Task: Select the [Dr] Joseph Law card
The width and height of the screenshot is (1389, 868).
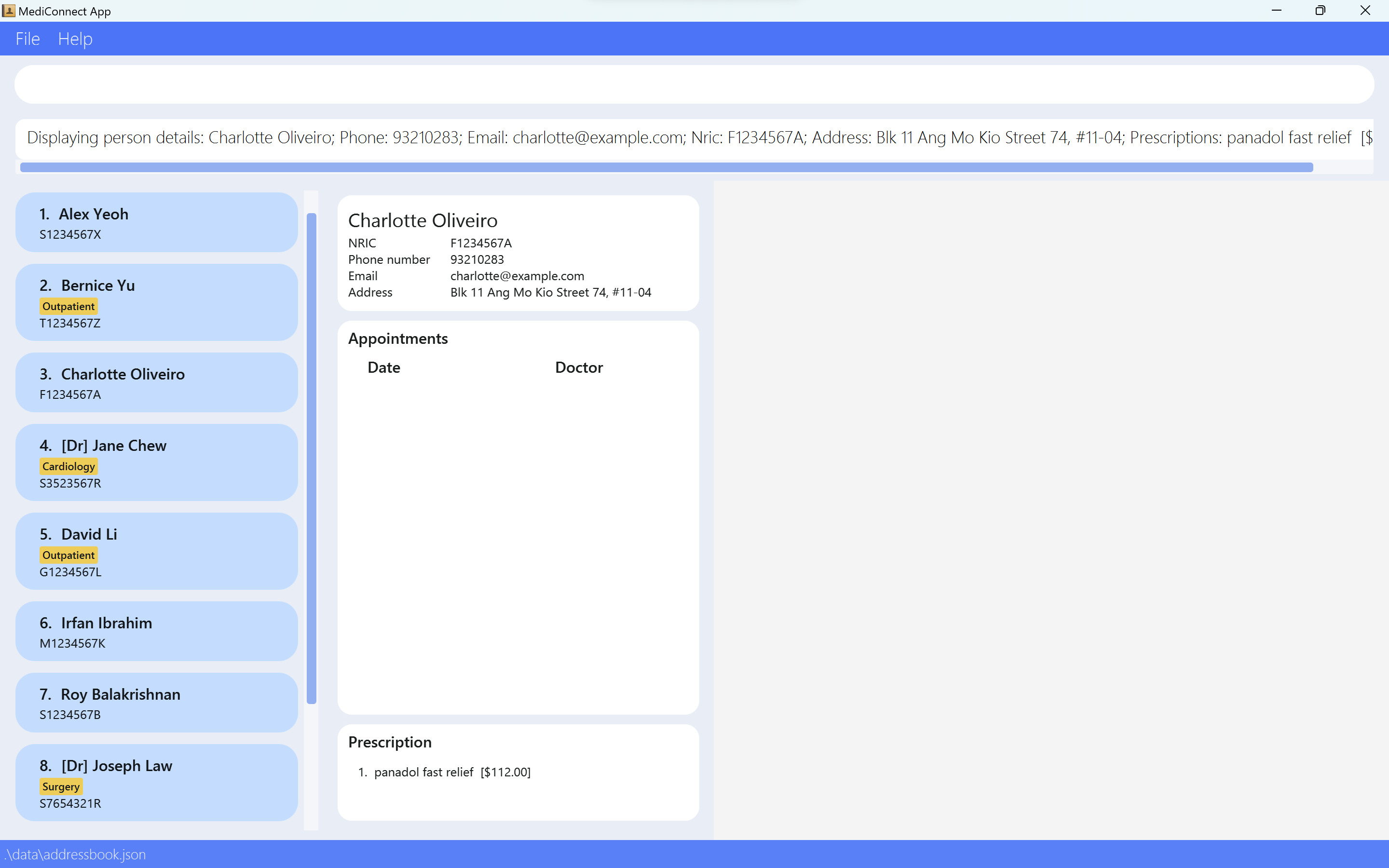Action: click(156, 783)
